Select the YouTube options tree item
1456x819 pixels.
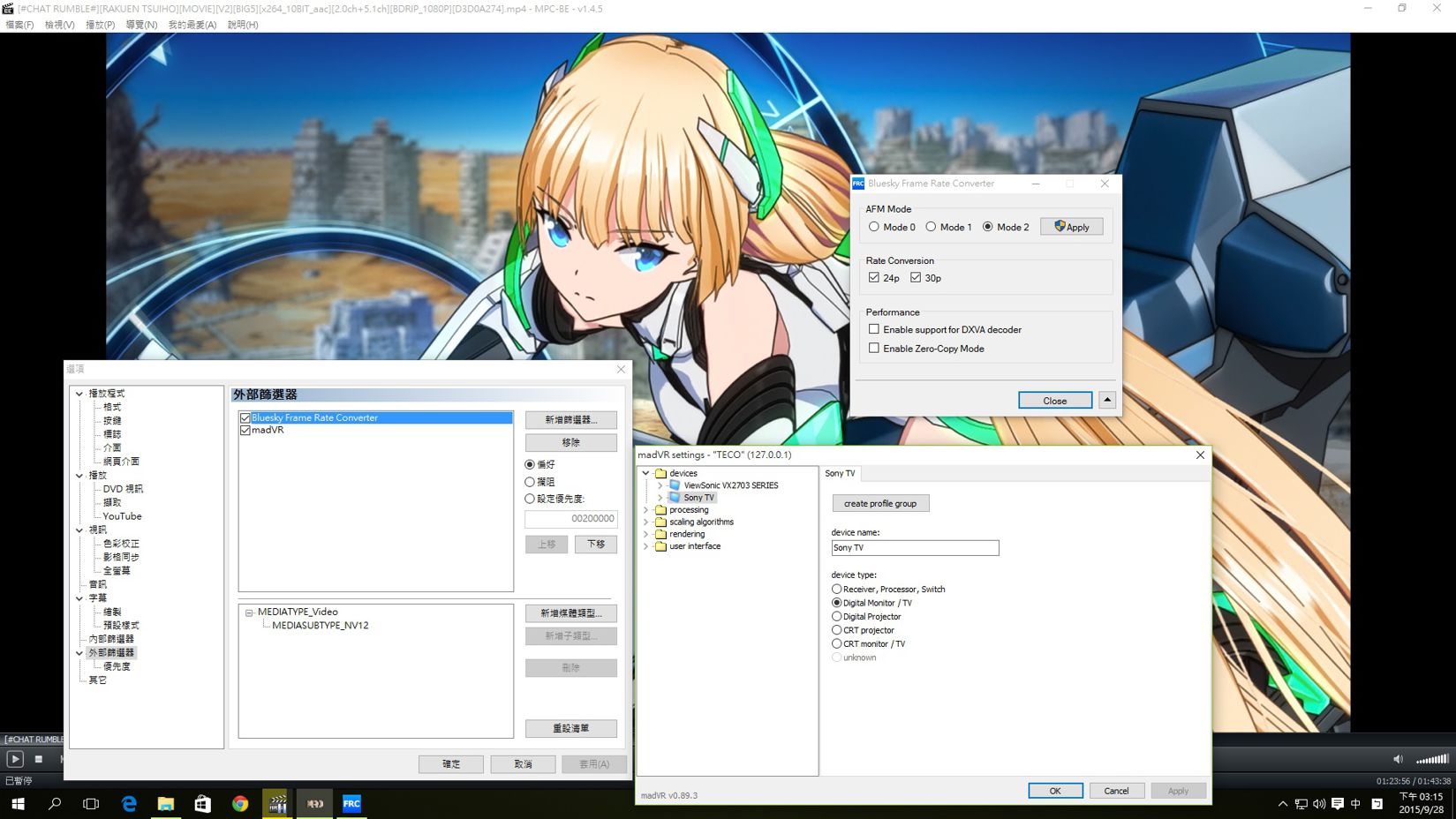pos(122,516)
